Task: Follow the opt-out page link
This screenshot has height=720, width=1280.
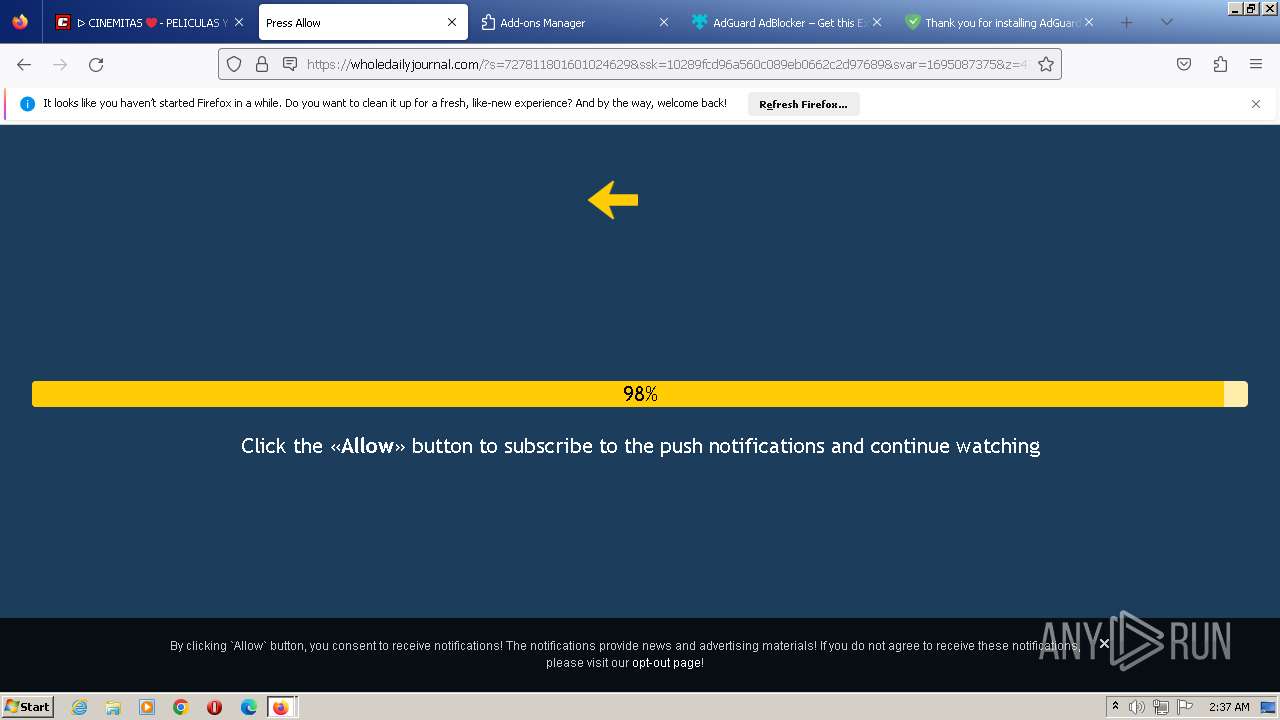Action: click(x=666, y=663)
